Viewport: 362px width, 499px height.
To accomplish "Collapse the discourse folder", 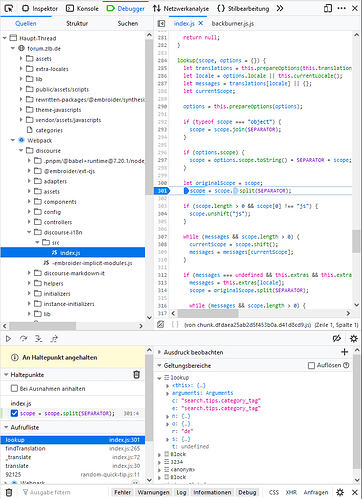I will click(21, 150).
